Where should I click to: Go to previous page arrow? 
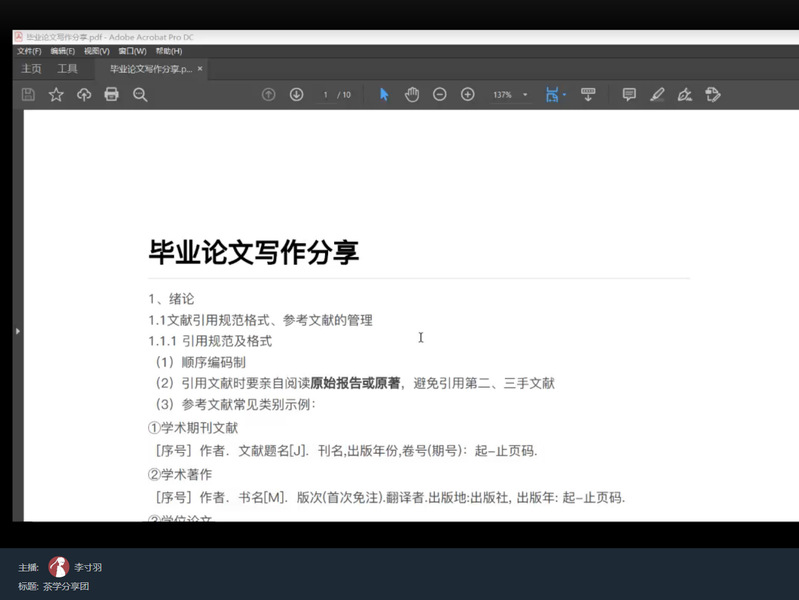coord(269,94)
